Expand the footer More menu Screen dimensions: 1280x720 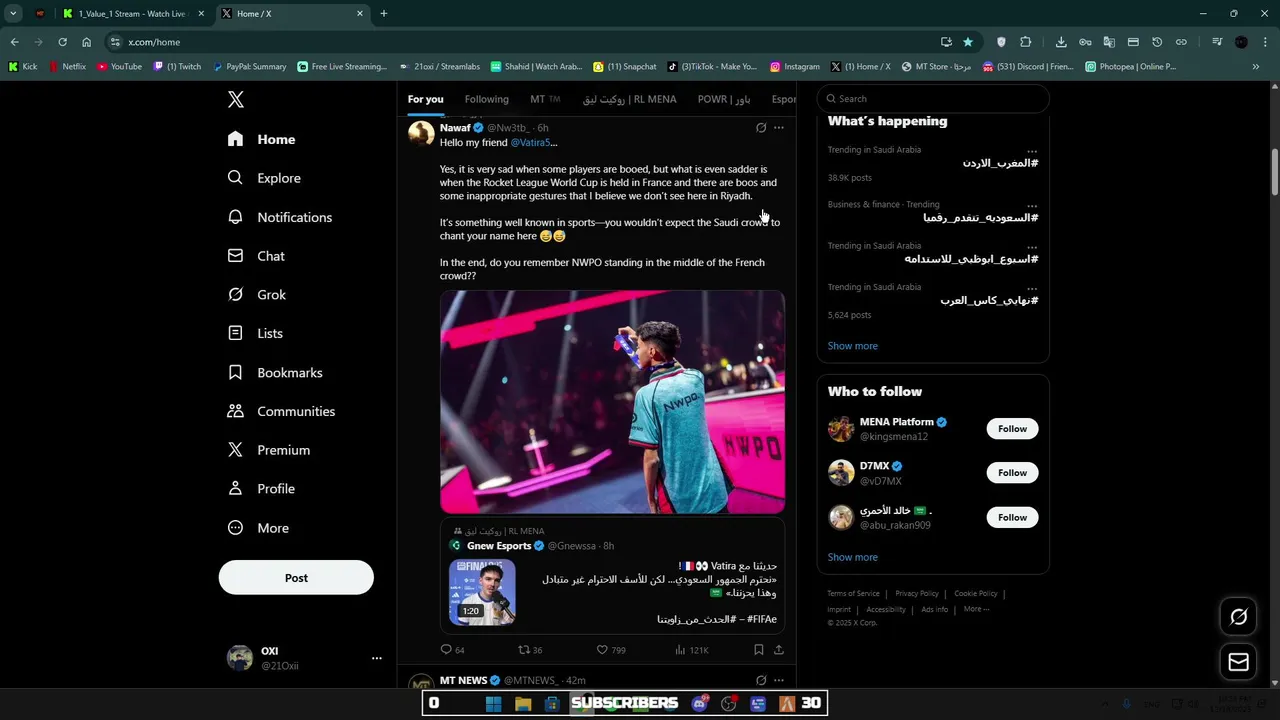coord(976,609)
